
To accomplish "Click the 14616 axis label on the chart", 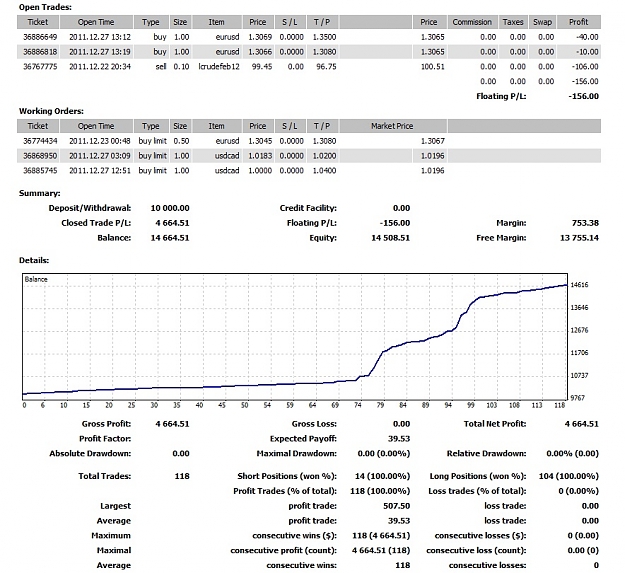I will [x=579, y=285].
